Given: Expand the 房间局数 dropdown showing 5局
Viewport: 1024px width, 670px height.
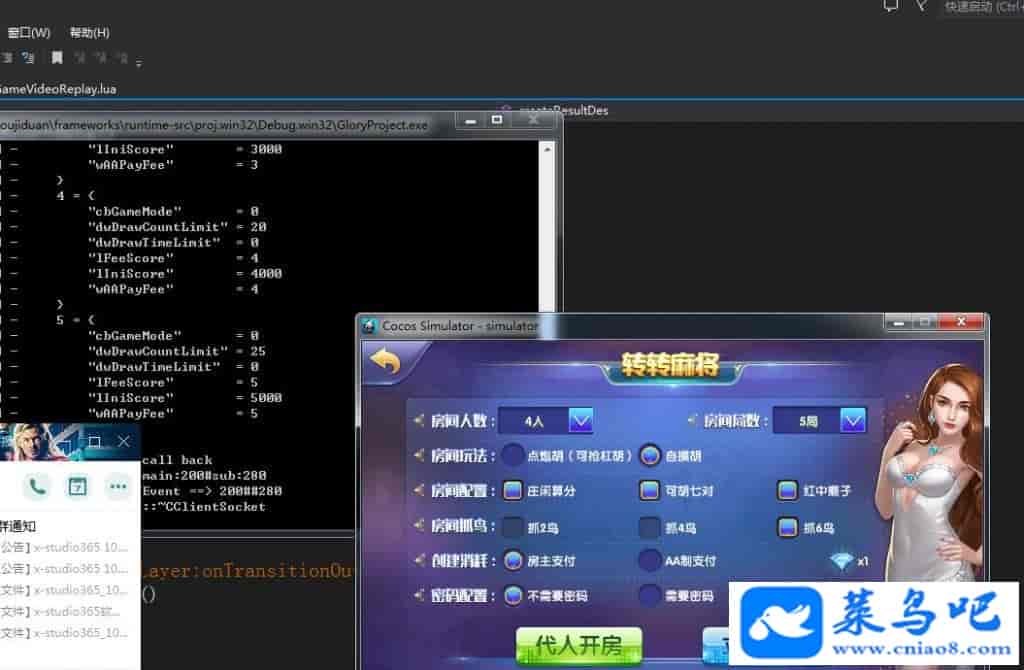Looking at the screenshot, I should 853,421.
